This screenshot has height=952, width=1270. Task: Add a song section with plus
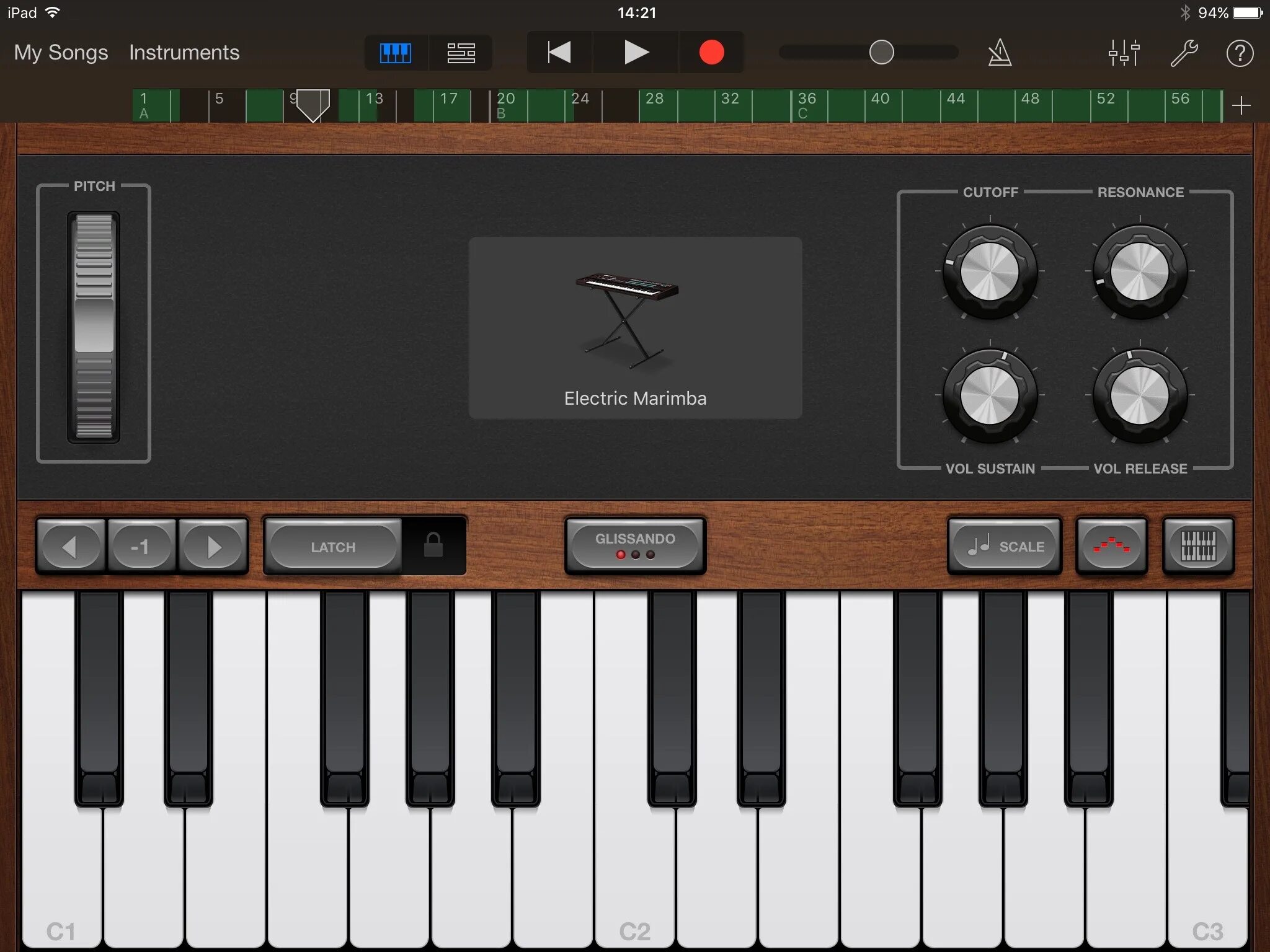(1241, 106)
